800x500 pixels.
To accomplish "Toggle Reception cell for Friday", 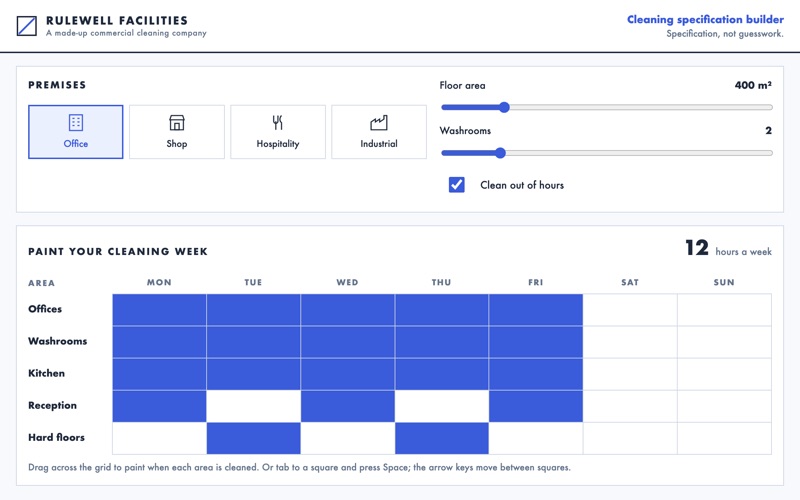I will coord(536,406).
